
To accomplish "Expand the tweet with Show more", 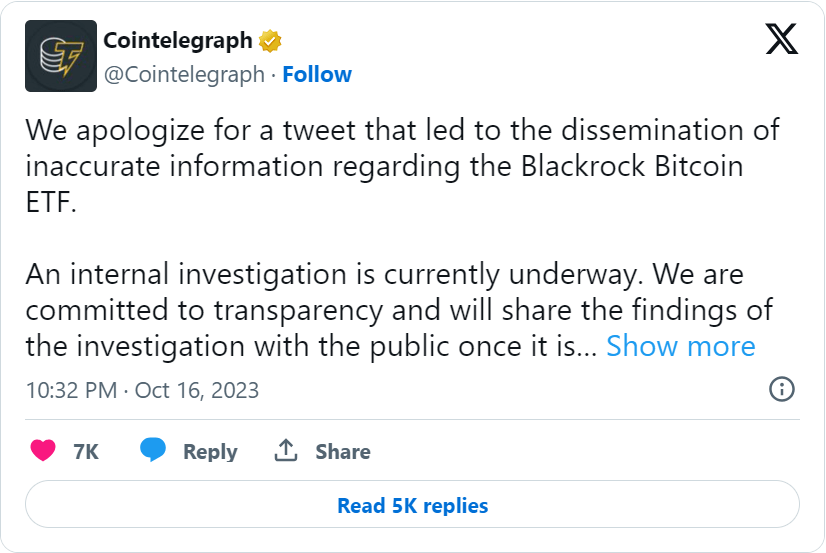I will 681,346.
